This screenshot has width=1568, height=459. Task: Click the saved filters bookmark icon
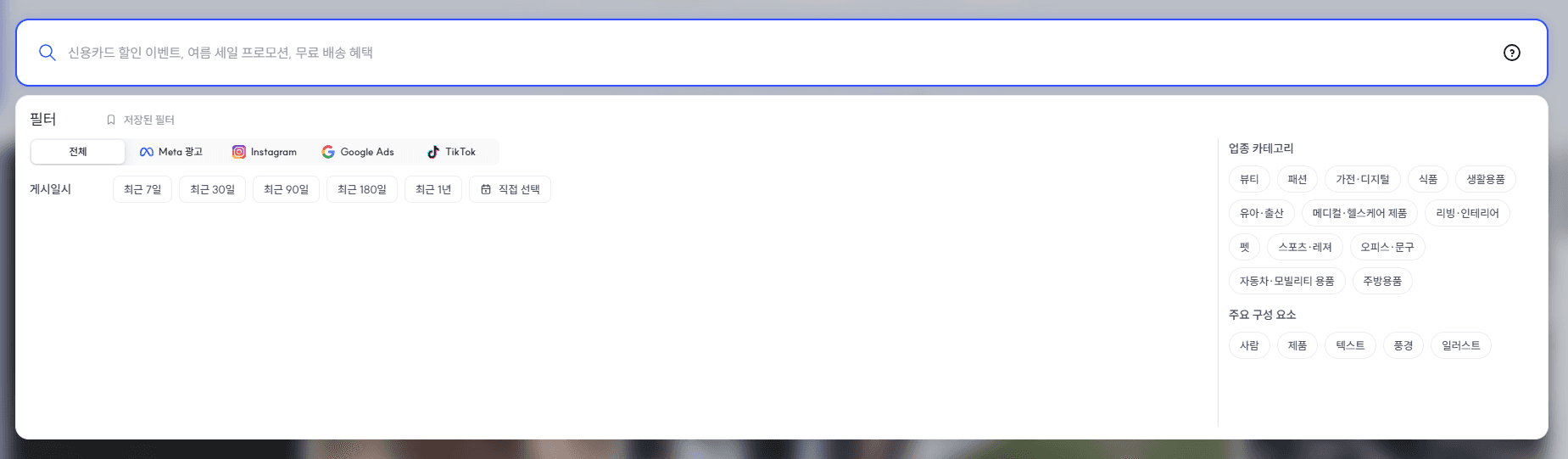click(111, 120)
